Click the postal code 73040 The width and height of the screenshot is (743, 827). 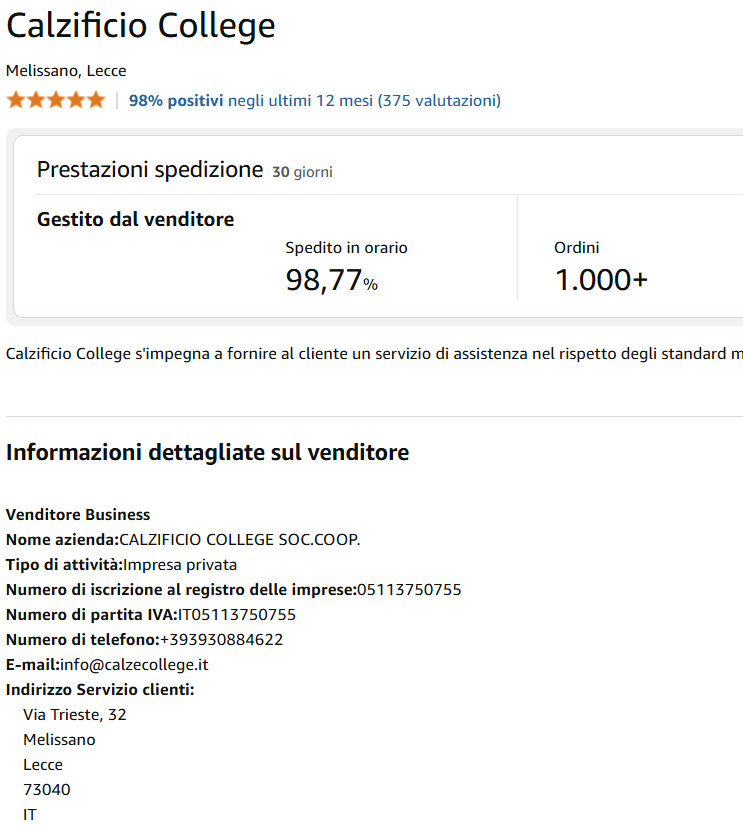[x=47, y=790]
